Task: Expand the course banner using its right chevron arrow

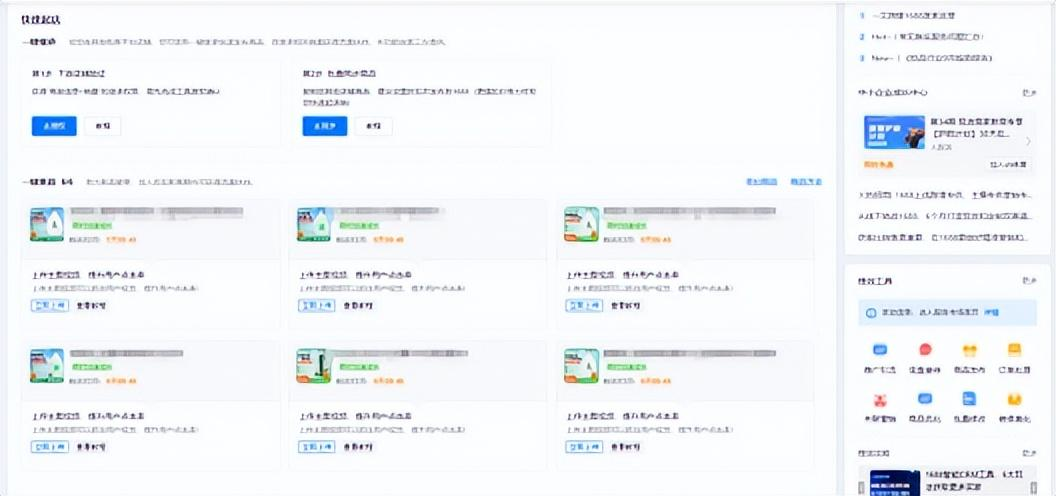Action: pos(1028,141)
